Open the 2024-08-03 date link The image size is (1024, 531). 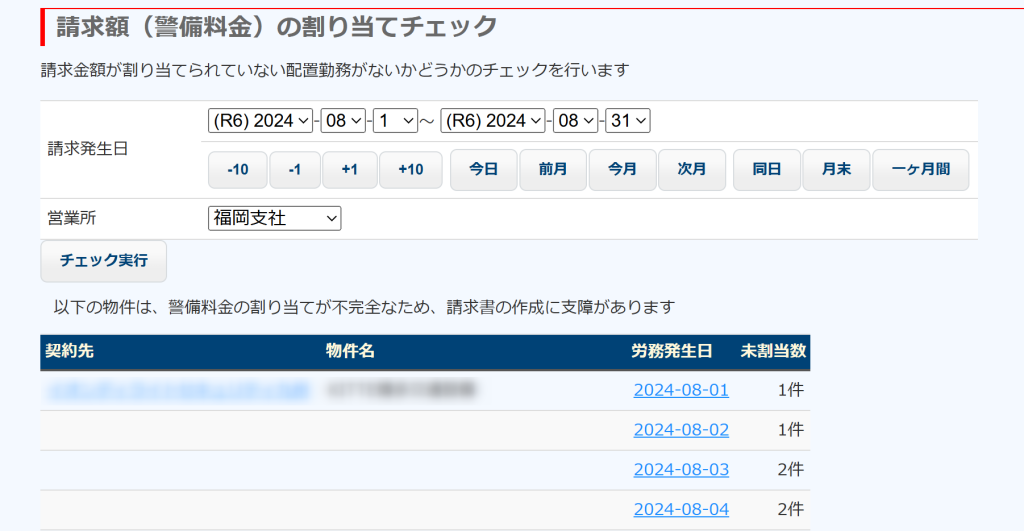[681, 470]
